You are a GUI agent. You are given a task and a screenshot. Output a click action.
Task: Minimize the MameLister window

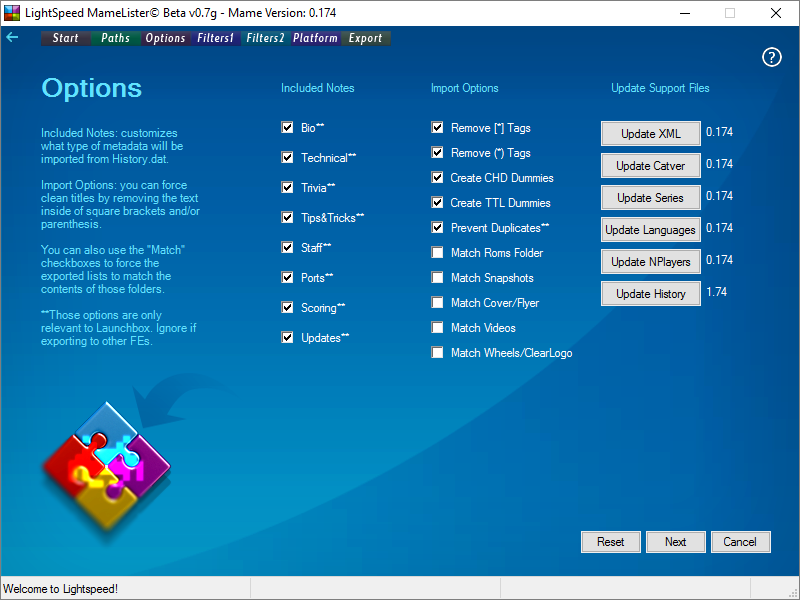[x=685, y=13]
